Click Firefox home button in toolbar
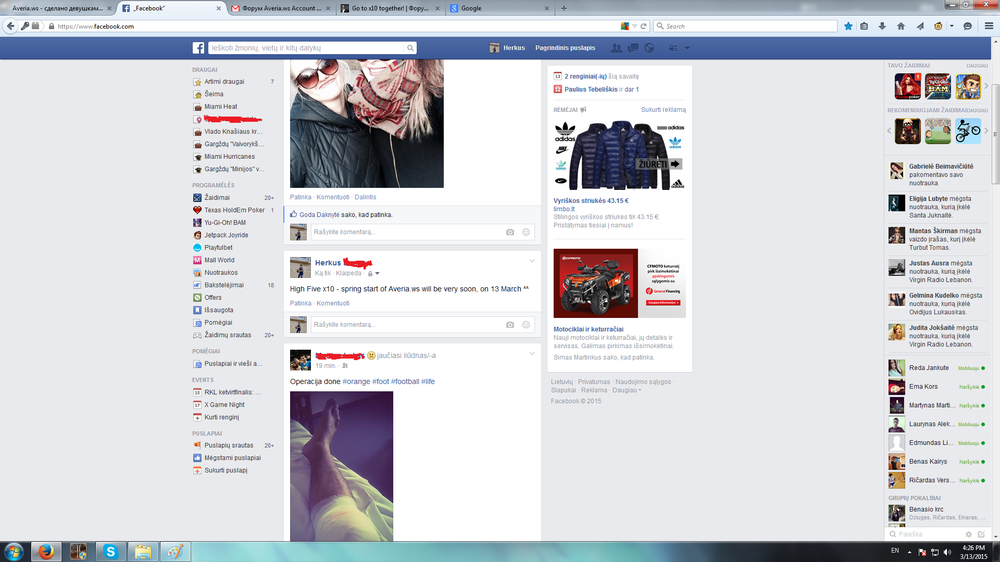 [901, 26]
